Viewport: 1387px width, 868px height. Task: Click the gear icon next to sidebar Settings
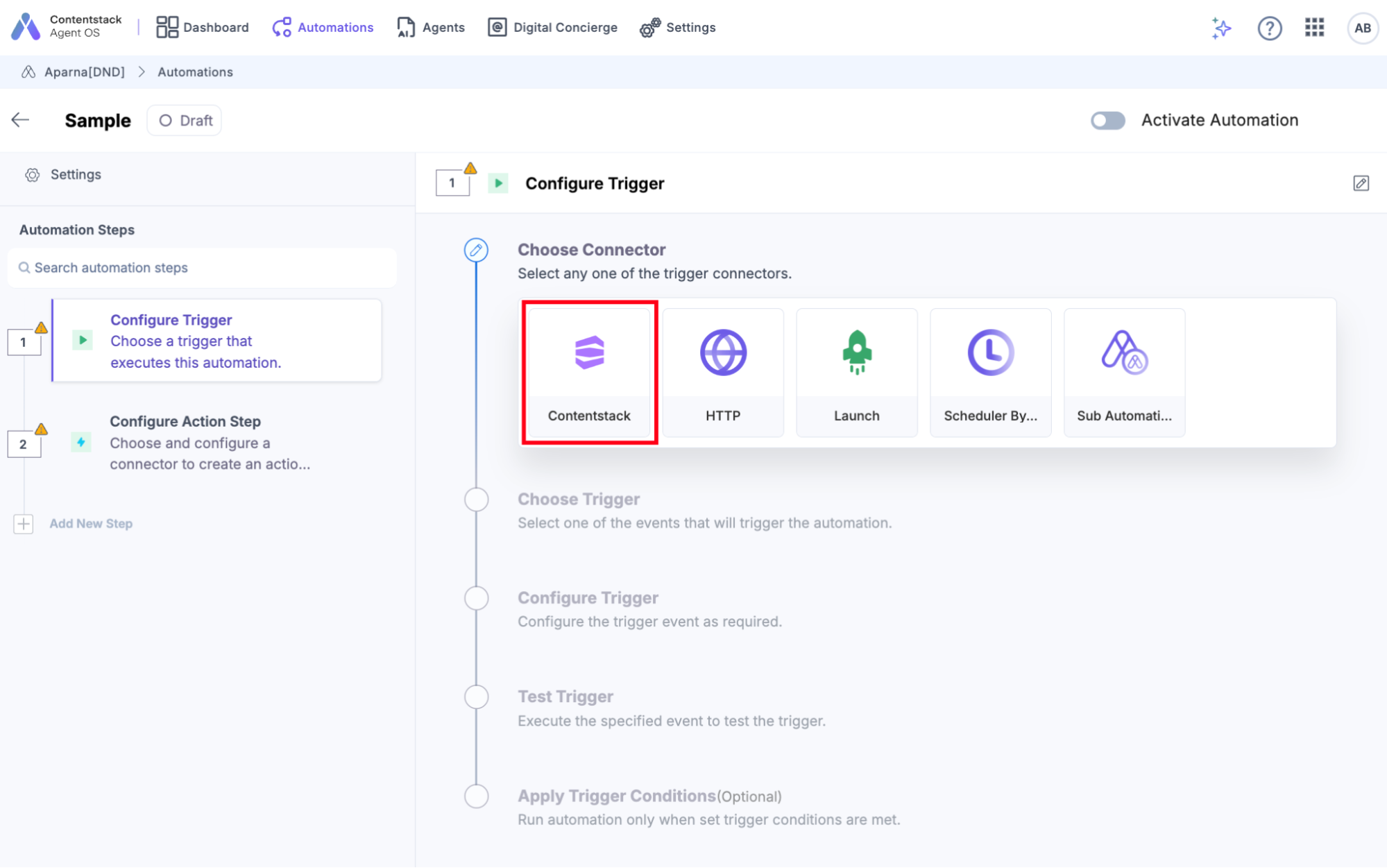33,175
